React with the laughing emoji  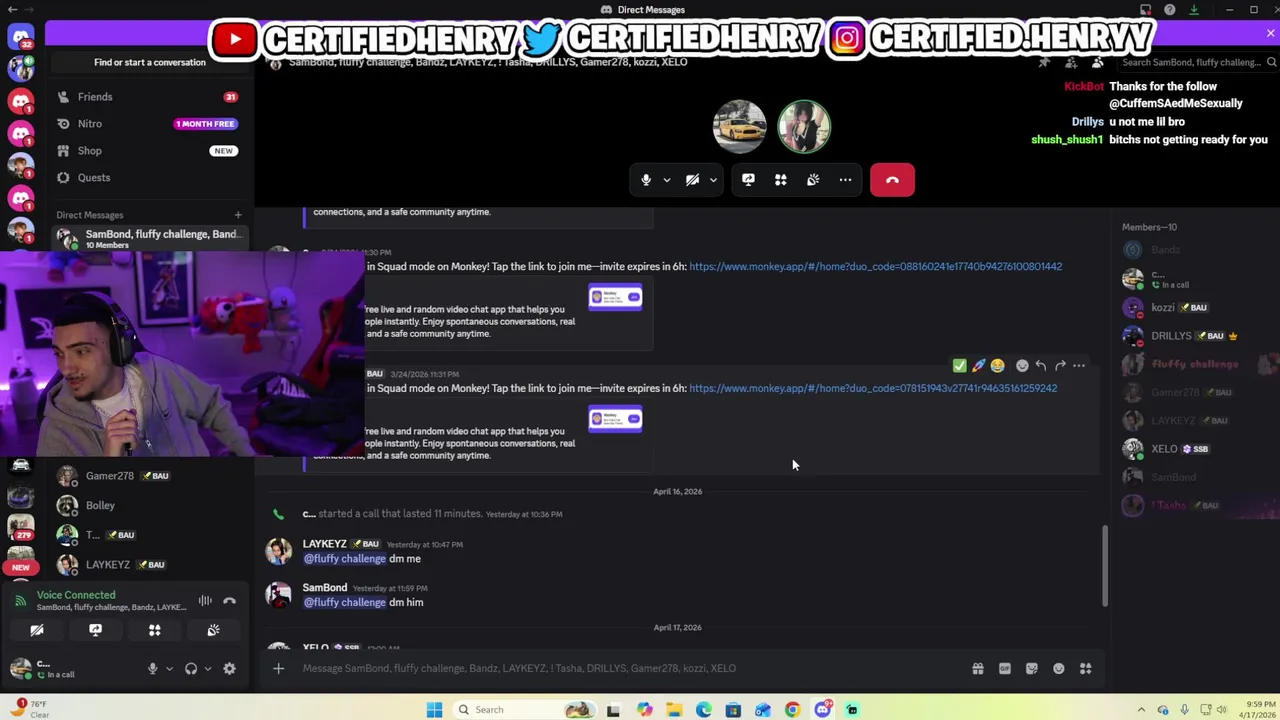(998, 366)
